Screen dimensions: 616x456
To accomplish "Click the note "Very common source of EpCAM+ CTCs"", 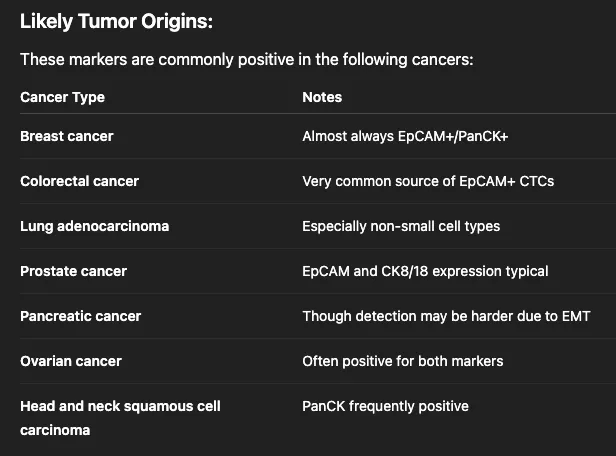I will click(428, 181).
